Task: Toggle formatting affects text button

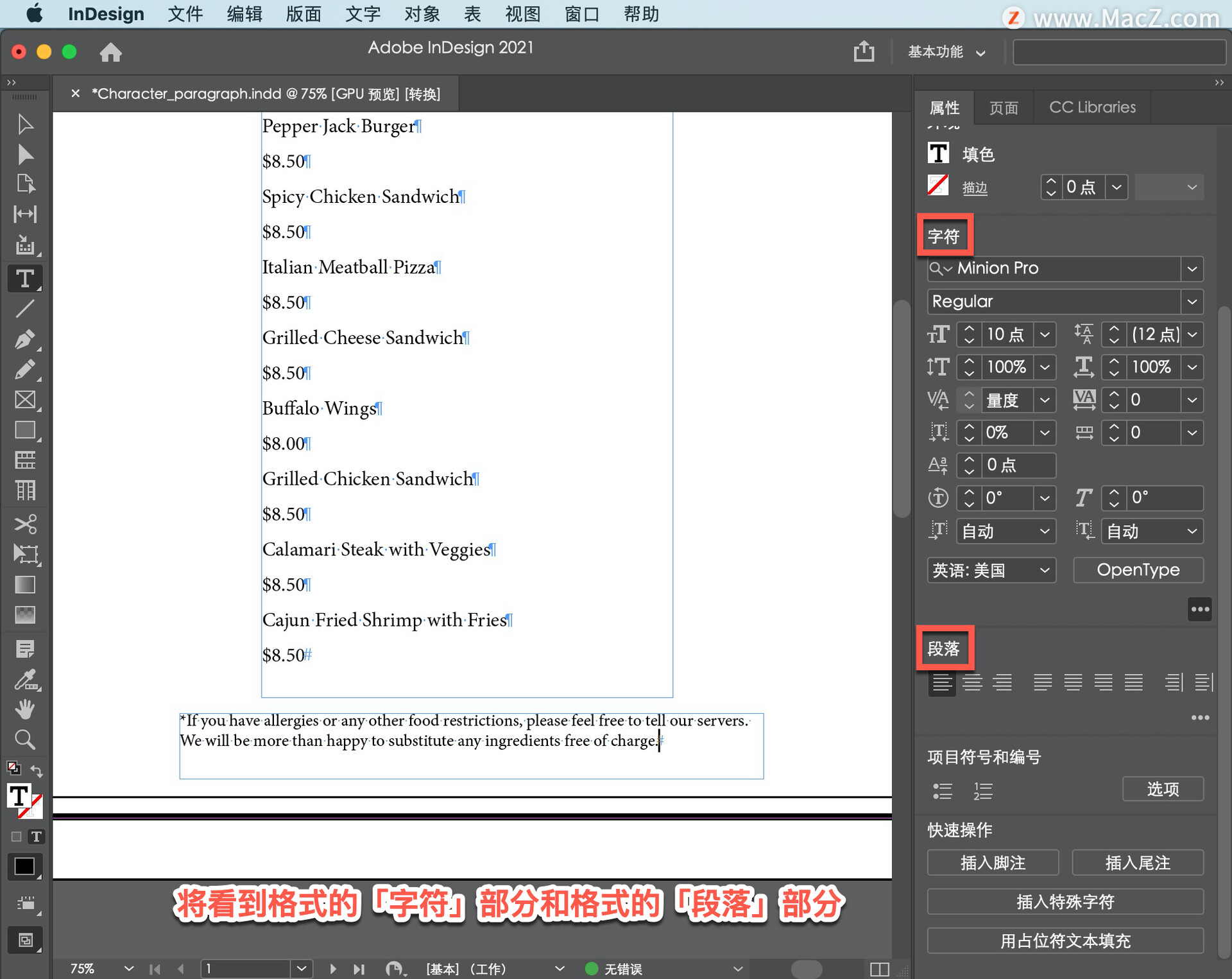Action: coord(37,836)
